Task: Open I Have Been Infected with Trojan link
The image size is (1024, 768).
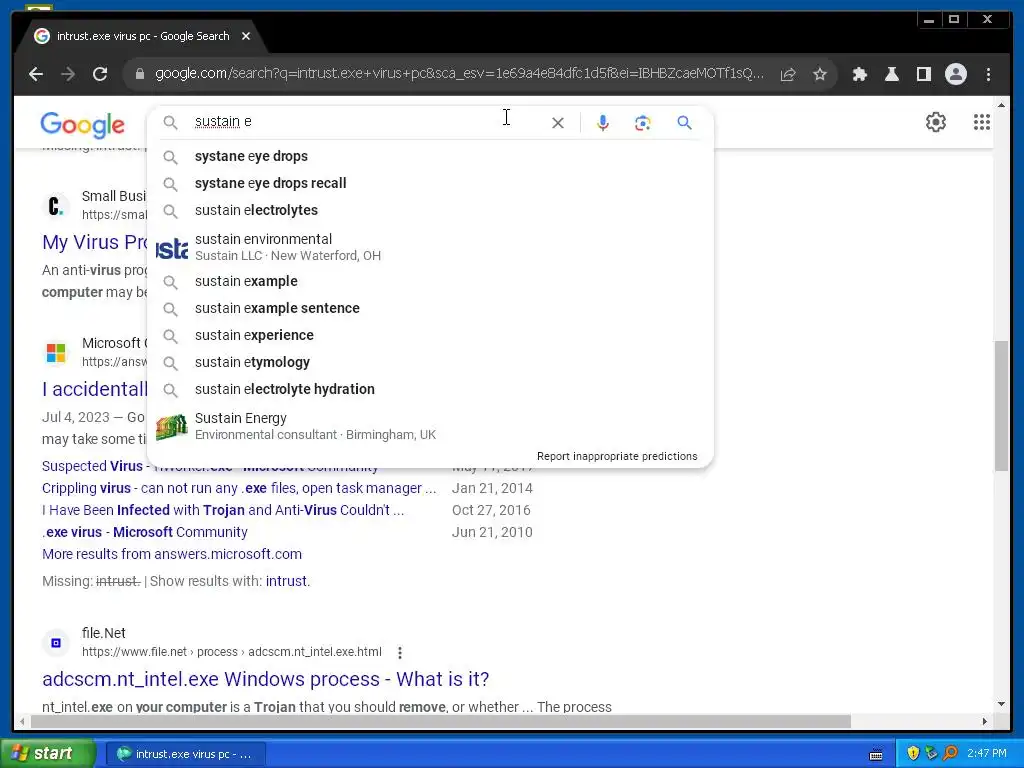Action: (223, 510)
